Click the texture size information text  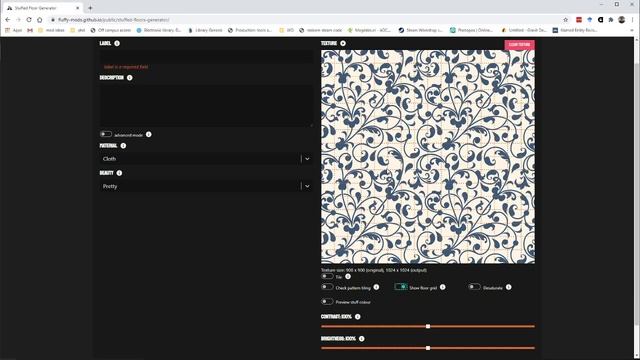point(374,270)
